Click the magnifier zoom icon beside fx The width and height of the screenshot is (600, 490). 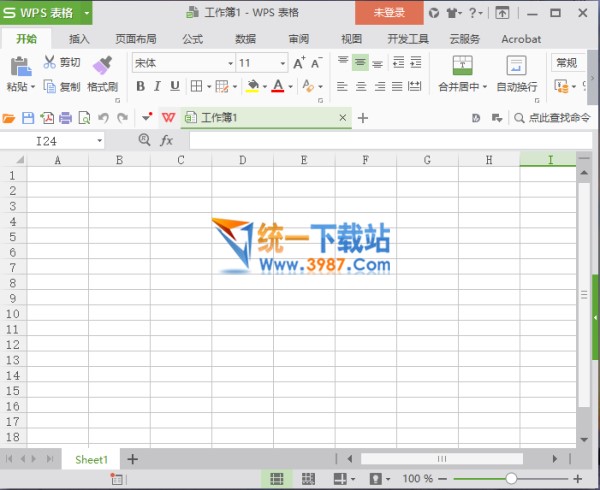click(144, 140)
